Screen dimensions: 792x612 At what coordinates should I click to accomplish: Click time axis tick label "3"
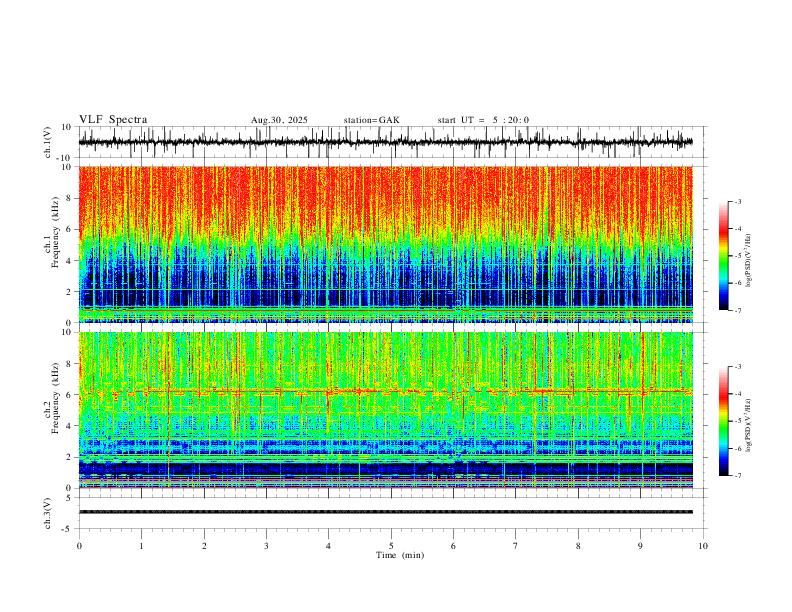click(266, 546)
